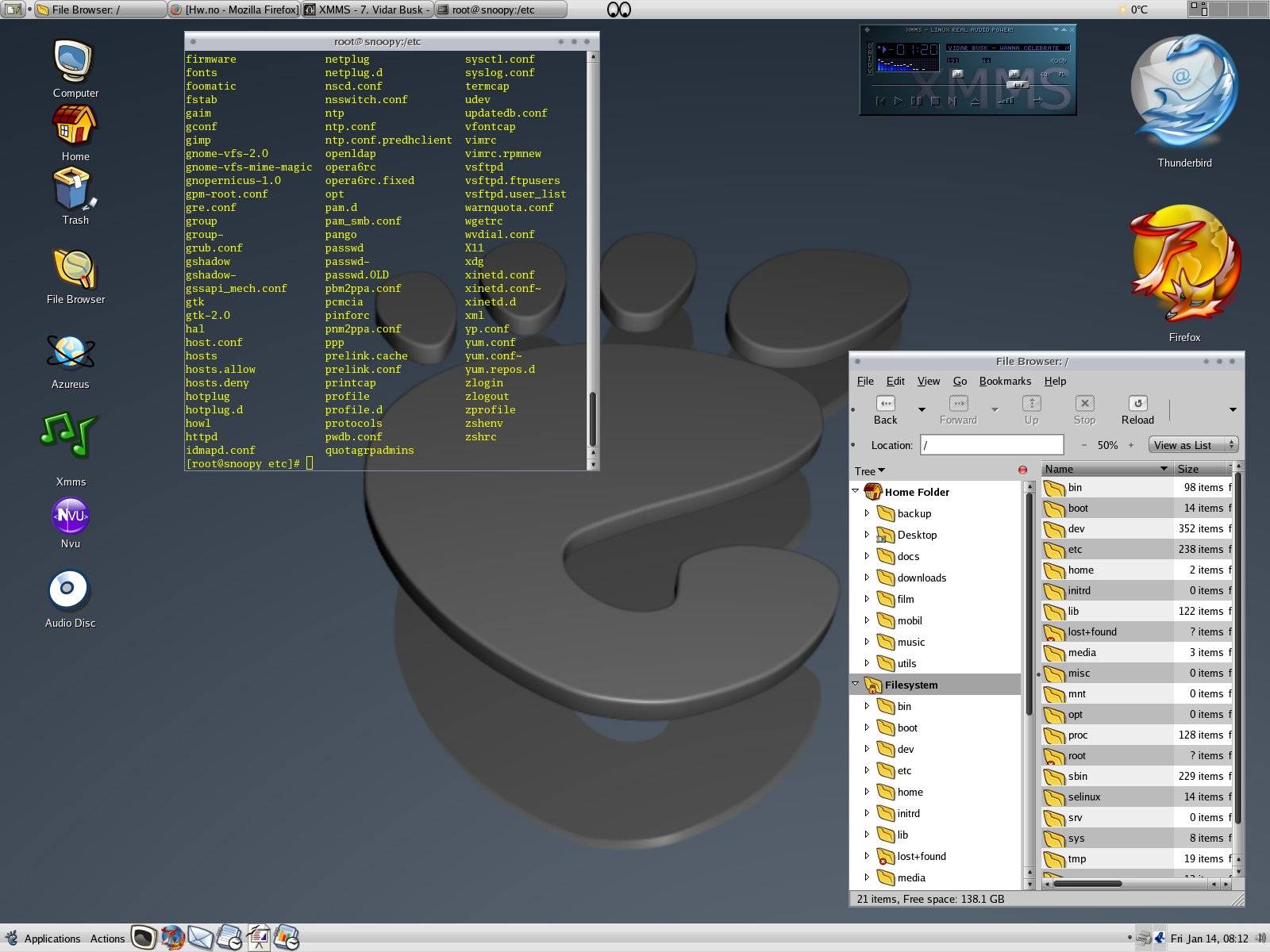Open the File menu in File Browser
This screenshot has height=952, width=1270.
pyautogui.click(x=865, y=381)
